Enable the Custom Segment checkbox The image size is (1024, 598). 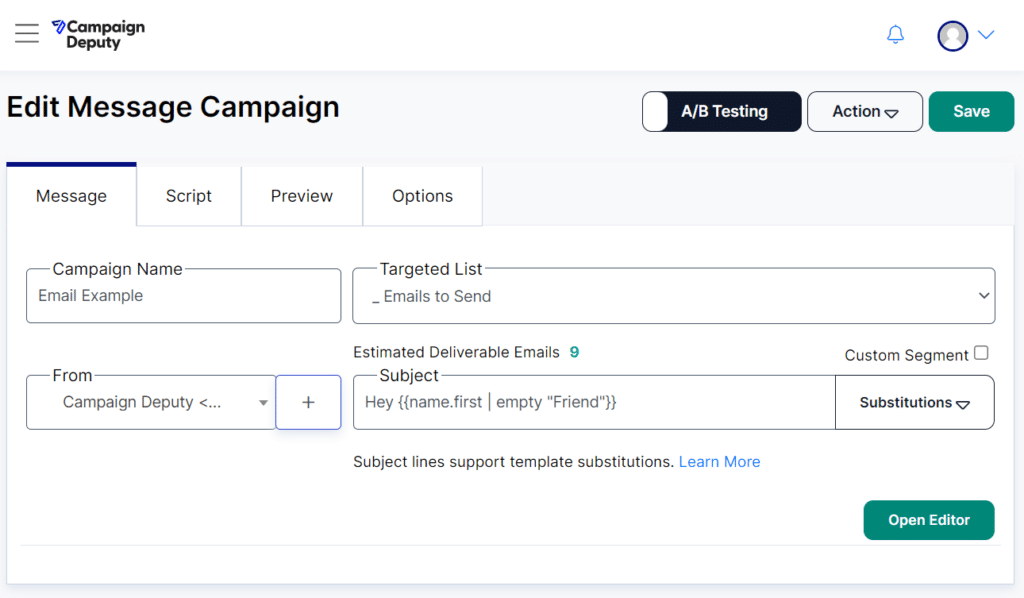981,353
